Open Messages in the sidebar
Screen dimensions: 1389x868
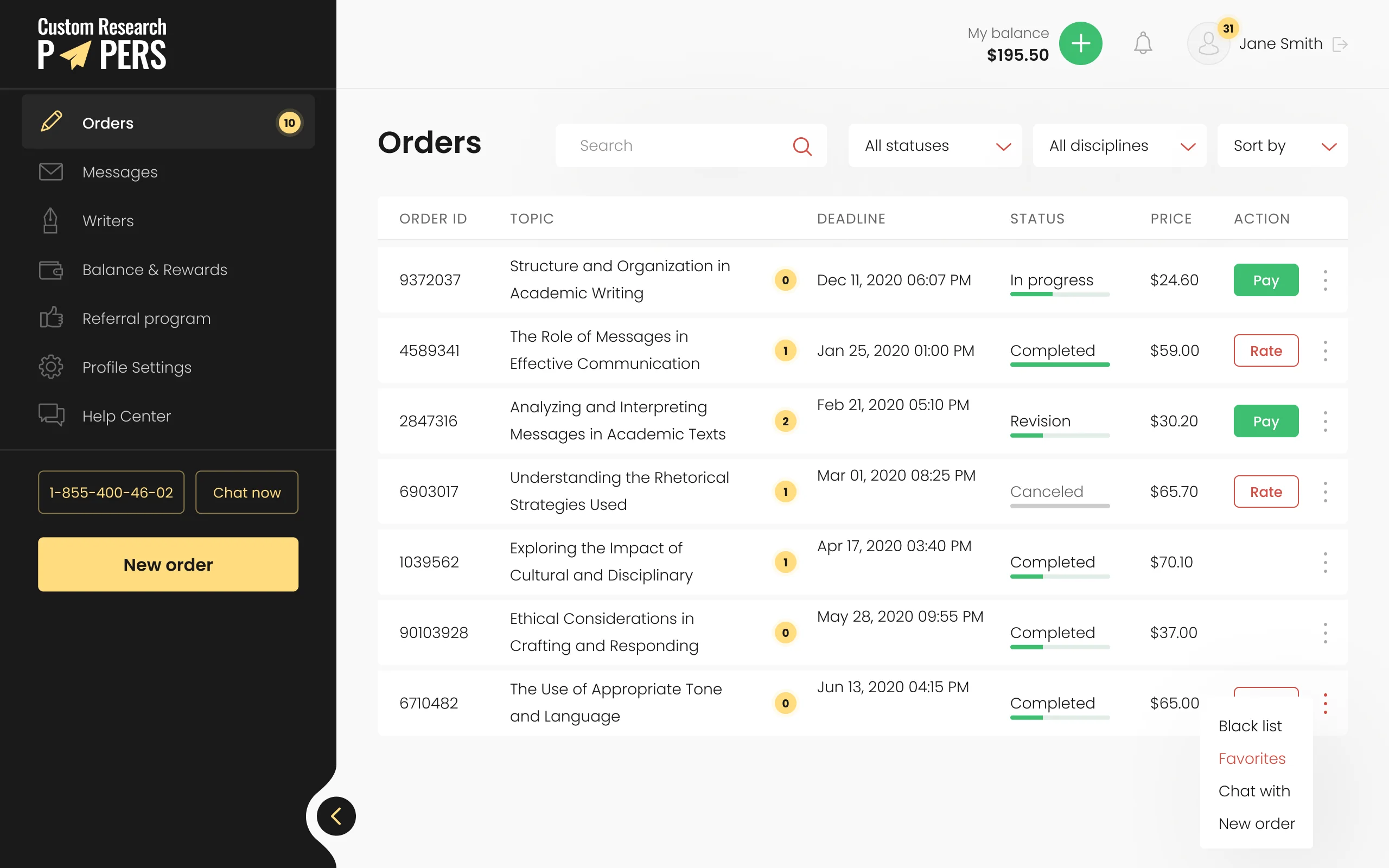coord(119,171)
